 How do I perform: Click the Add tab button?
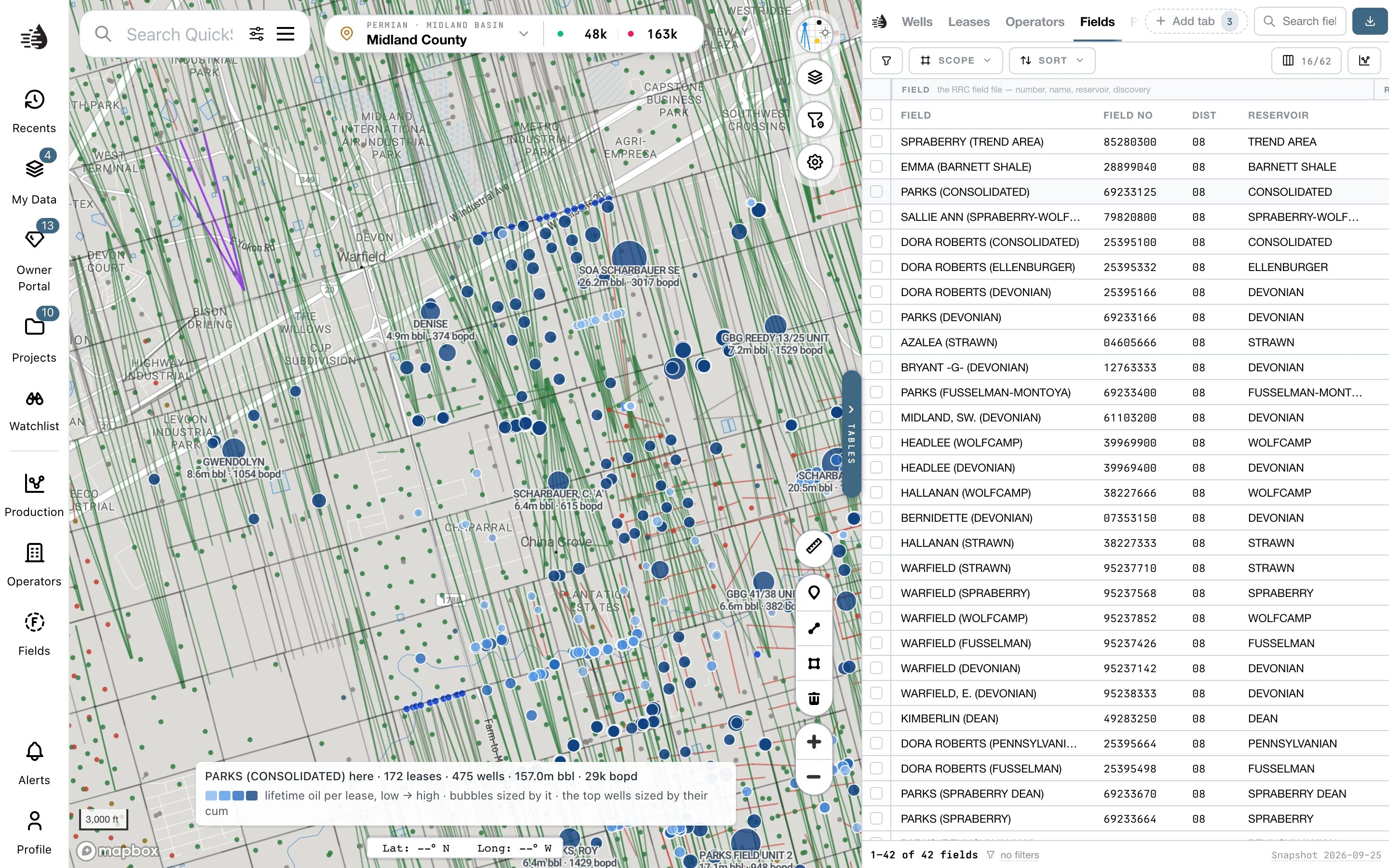click(x=1196, y=22)
